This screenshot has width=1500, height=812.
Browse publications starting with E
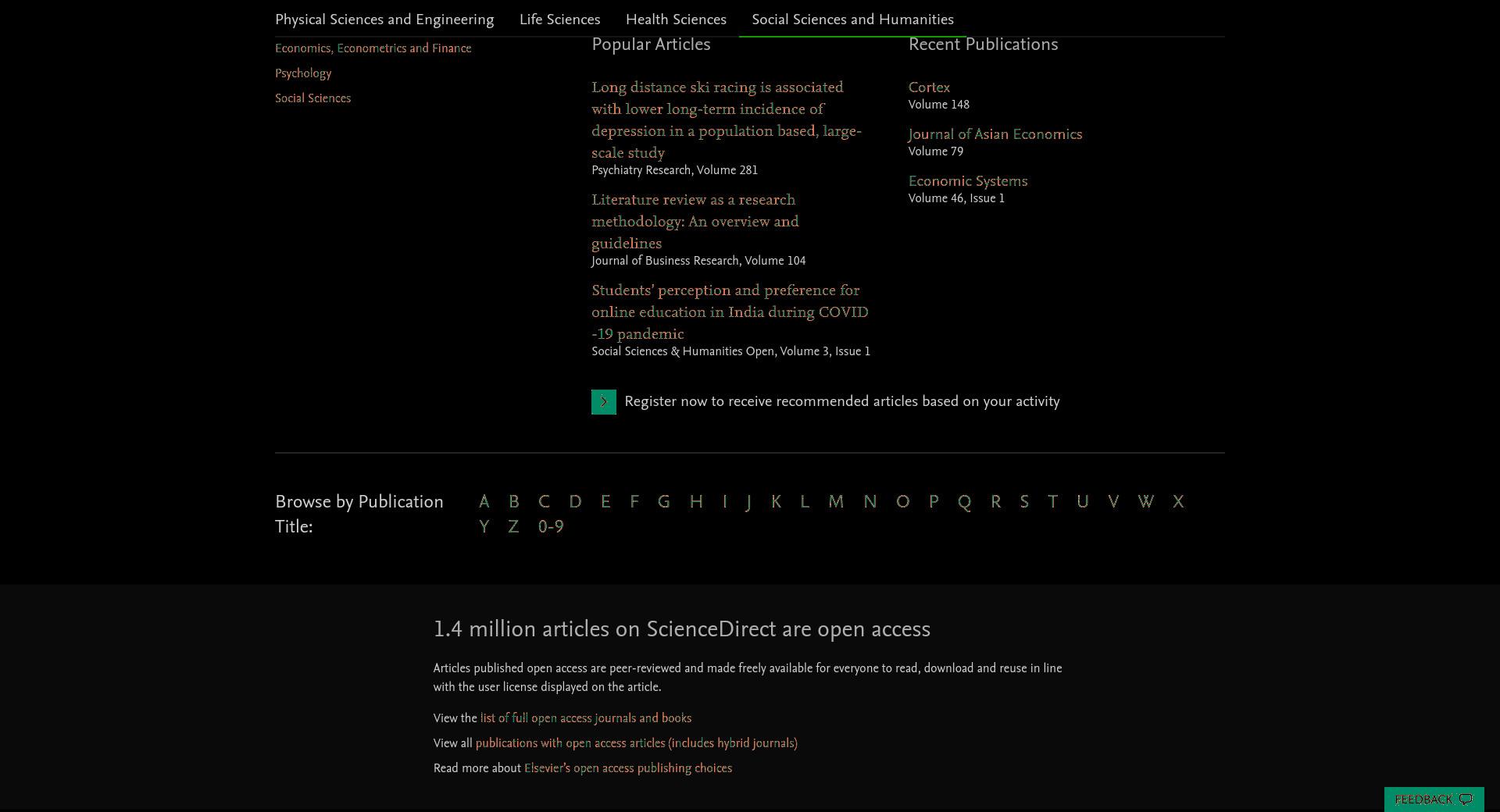click(605, 502)
